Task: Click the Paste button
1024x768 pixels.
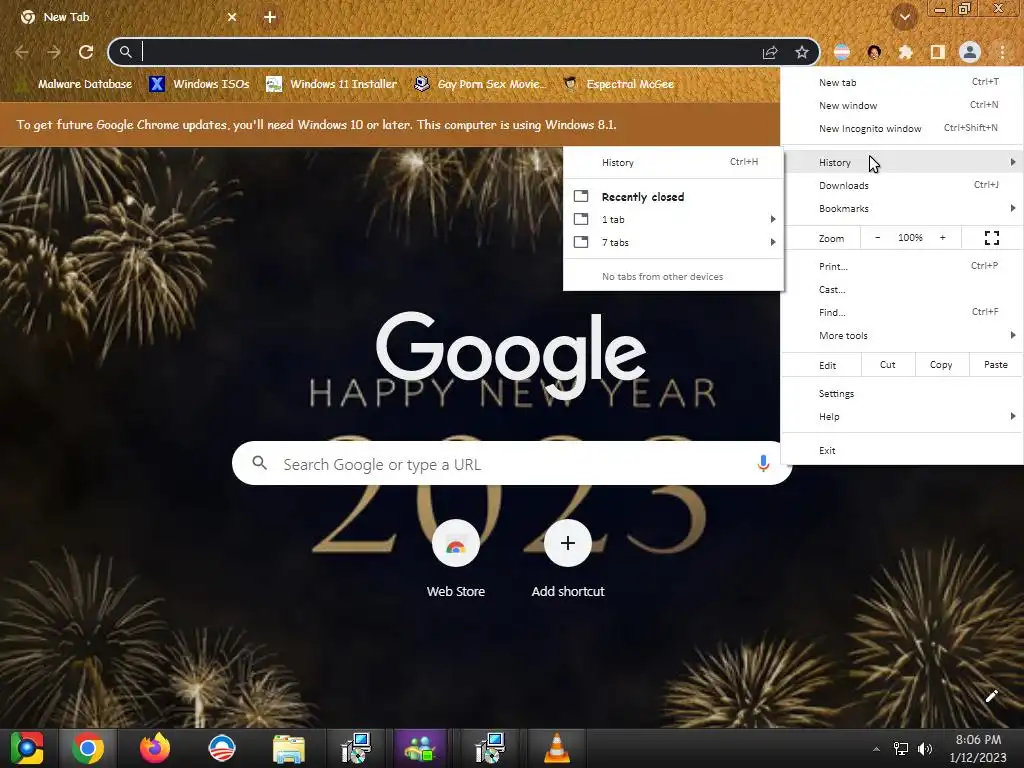Action: click(x=995, y=365)
